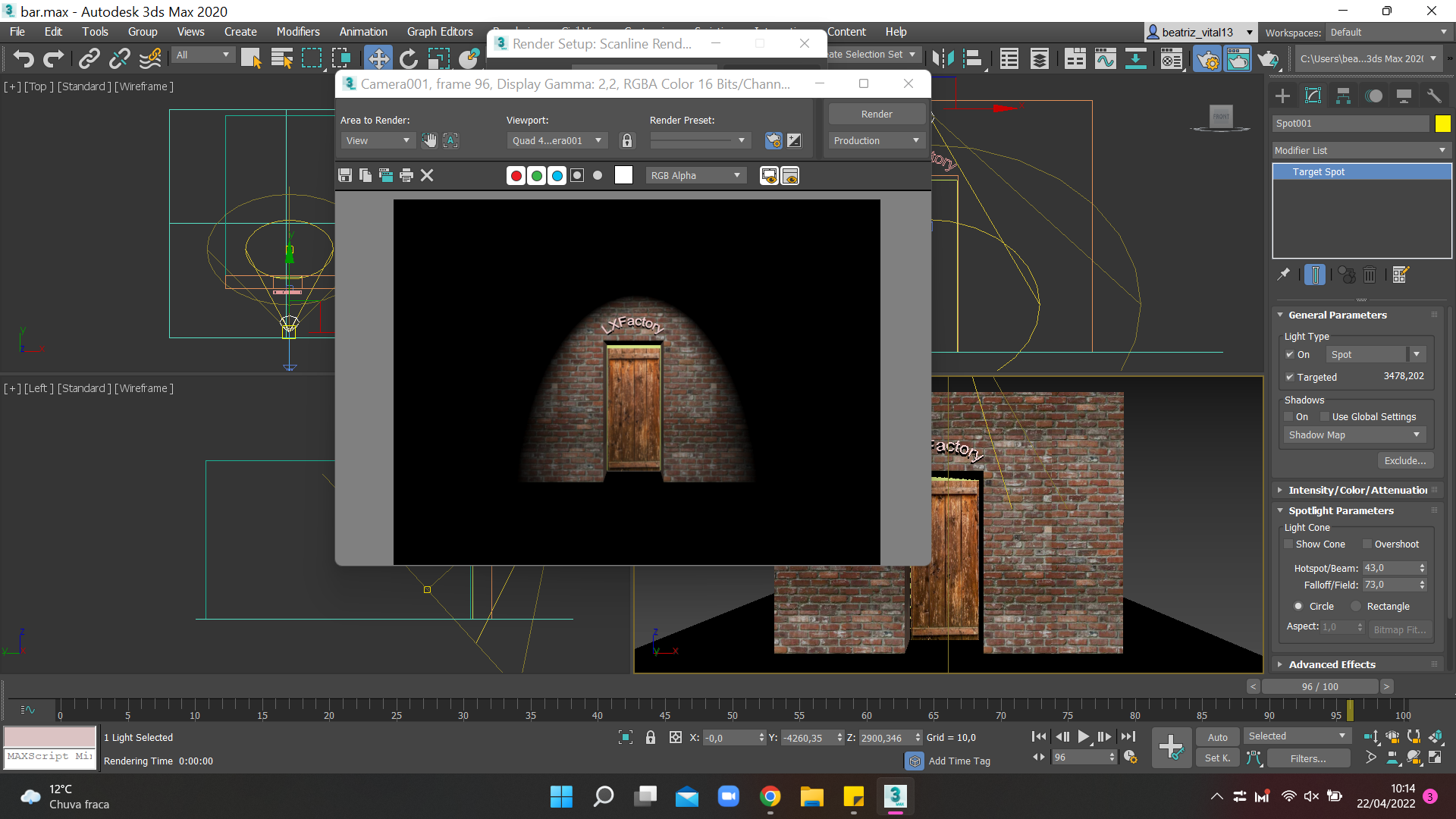The image size is (1456, 819).
Task: Clear the rendered frame with X icon
Action: (427, 175)
